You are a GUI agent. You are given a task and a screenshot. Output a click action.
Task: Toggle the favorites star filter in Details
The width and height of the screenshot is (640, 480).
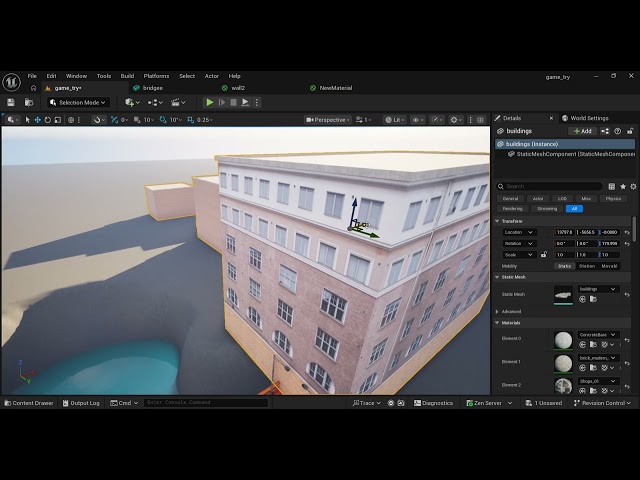623,186
